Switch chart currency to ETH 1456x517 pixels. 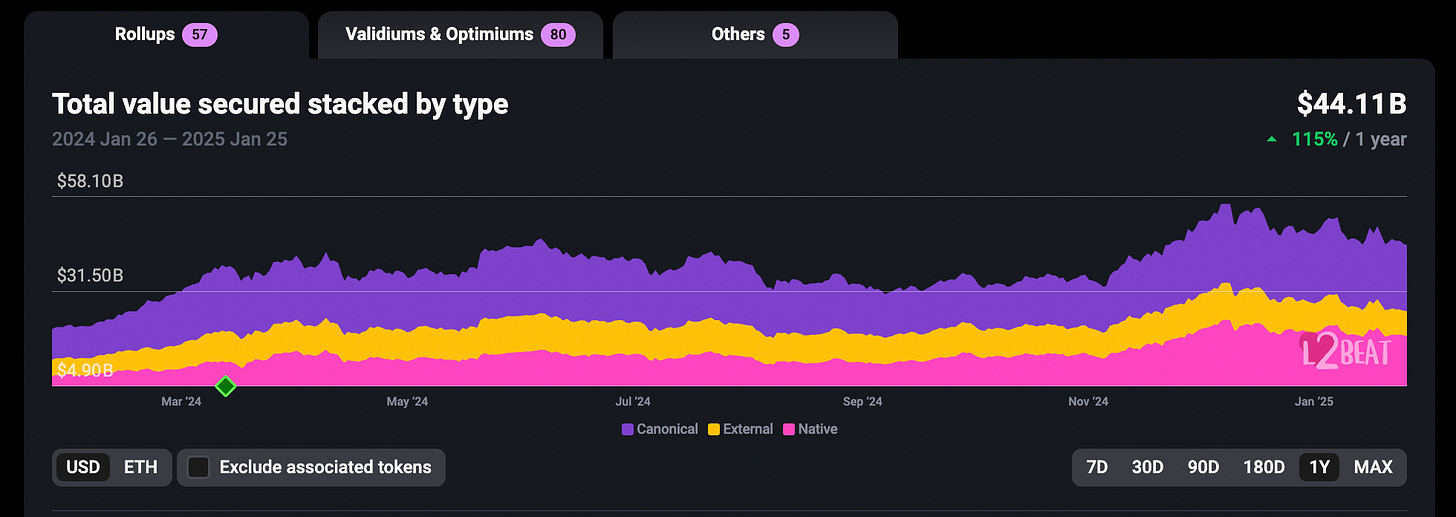point(141,467)
